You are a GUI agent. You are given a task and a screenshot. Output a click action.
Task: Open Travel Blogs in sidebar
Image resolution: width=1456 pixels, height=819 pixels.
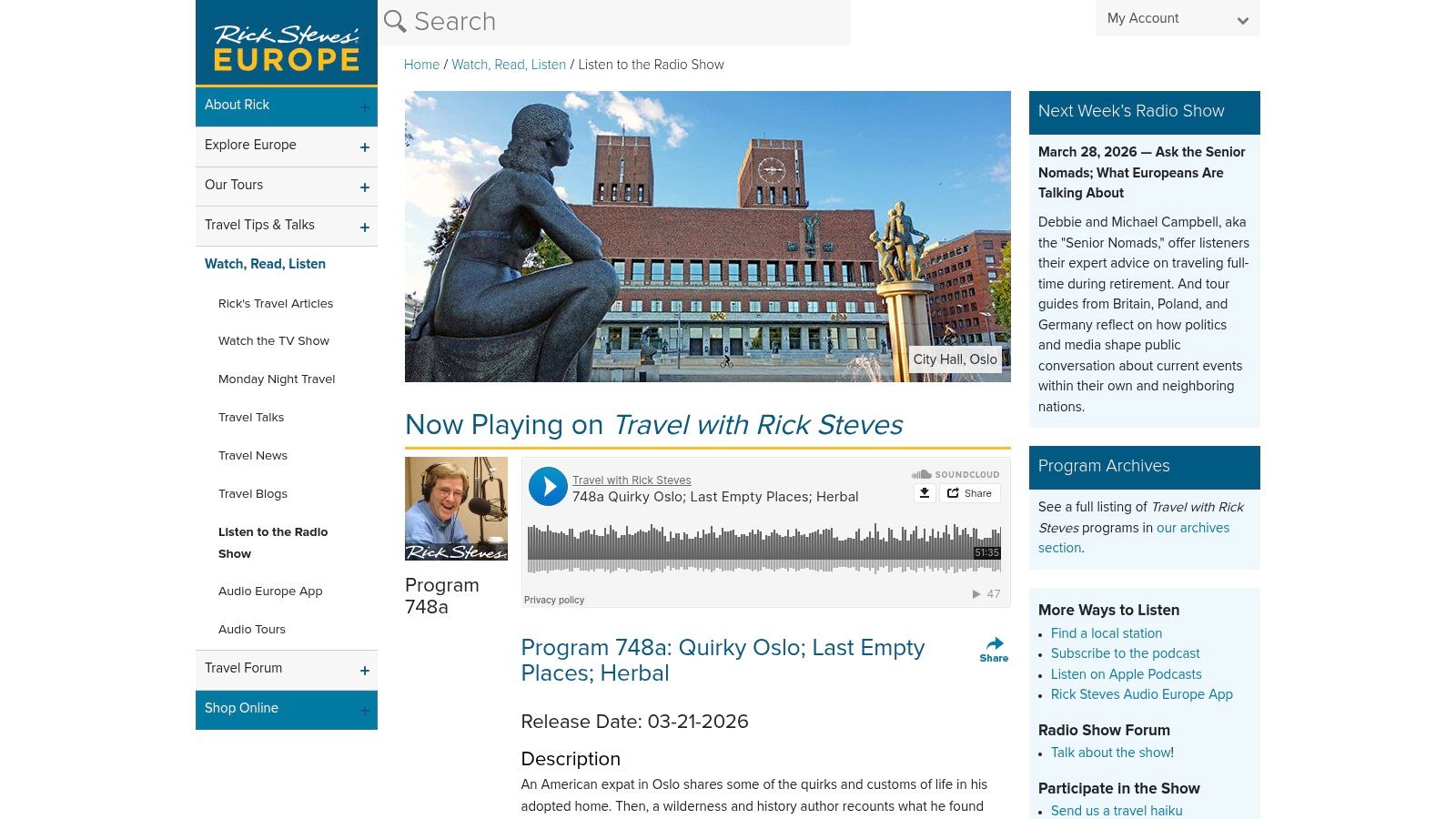pyautogui.click(x=253, y=494)
